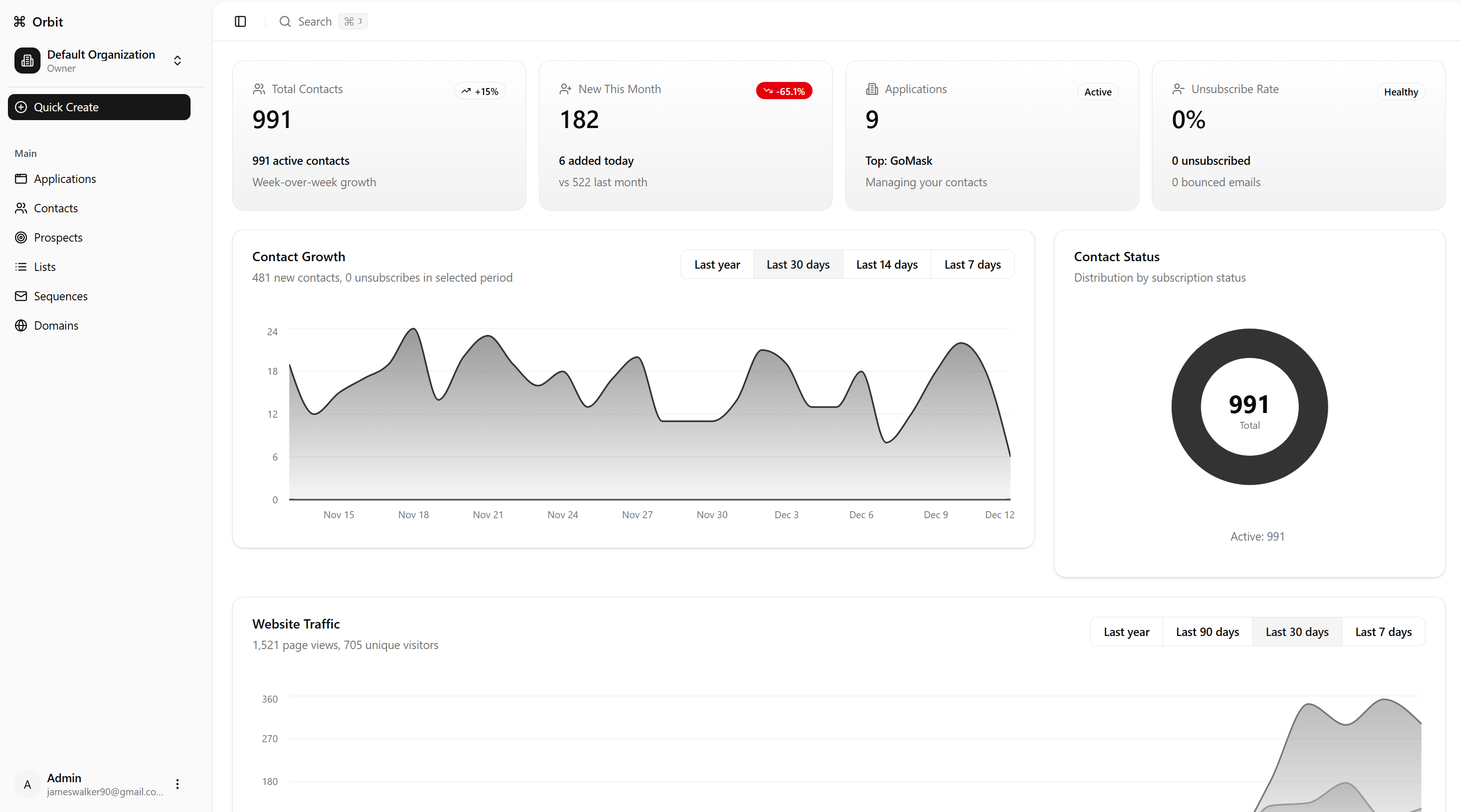The height and width of the screenshot is (812, 1461).
Task: Click the Active status pill on Applications card
Action: click(1098, 91)
